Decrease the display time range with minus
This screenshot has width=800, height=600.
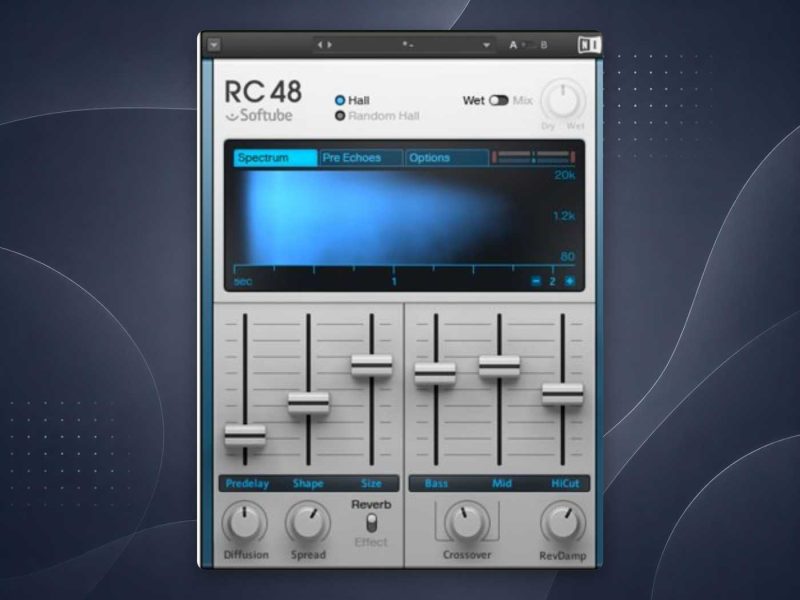(536, 281)
